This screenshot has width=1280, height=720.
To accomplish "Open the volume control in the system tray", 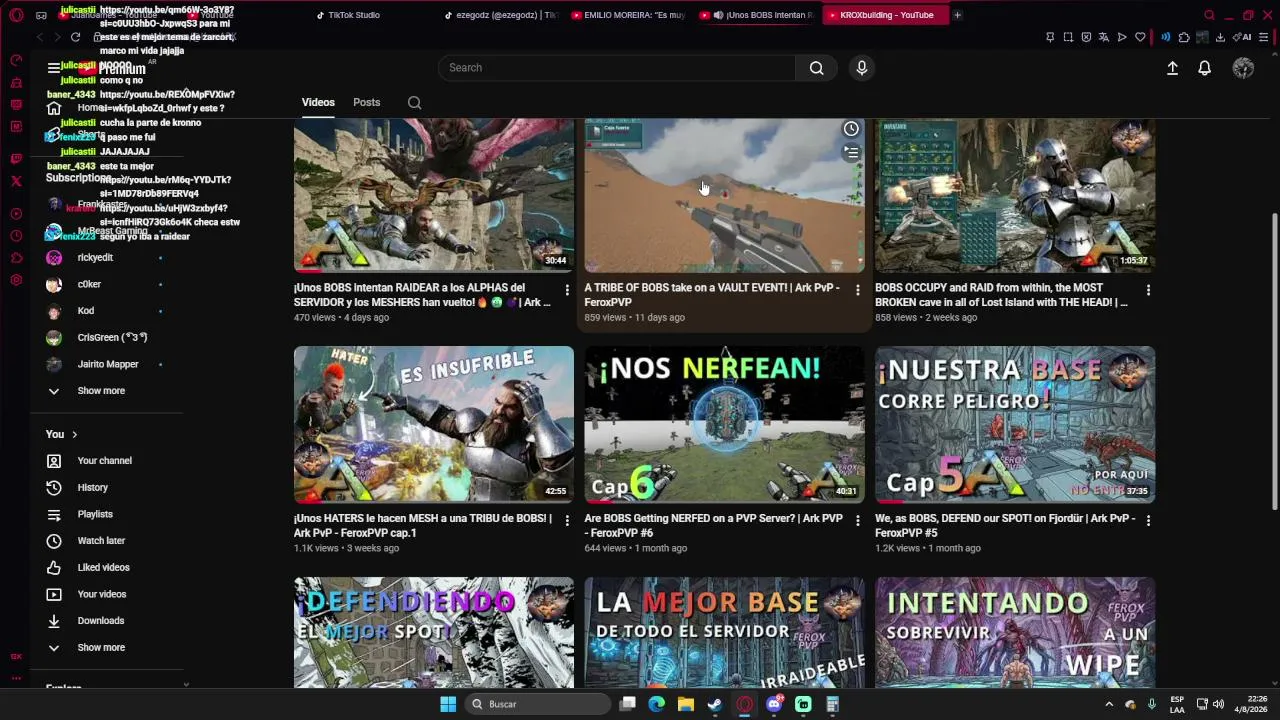I will click(x=1218, y=704).
